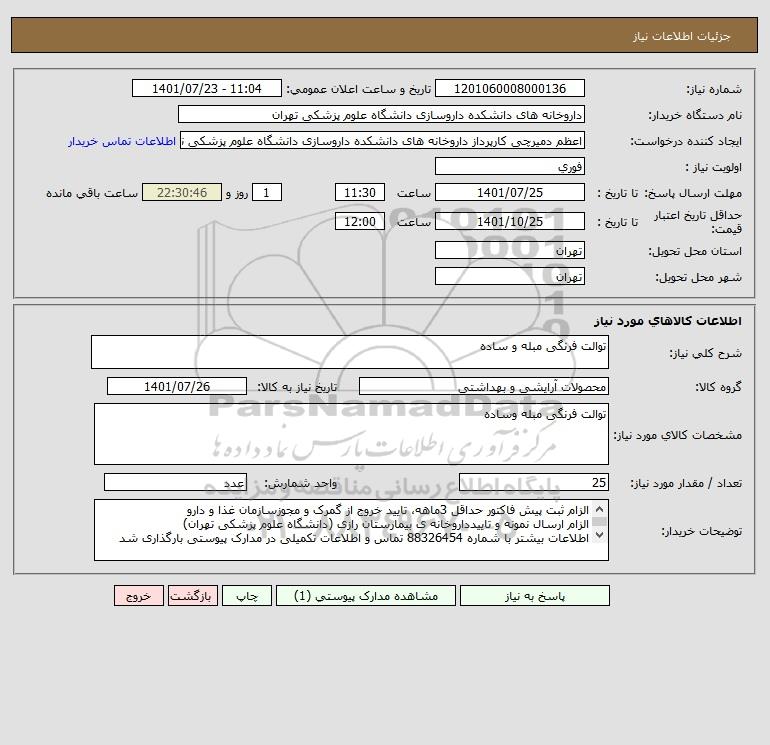
Task: Click the label تعداد / مقدار مورد نیاز
Action: [x=686, y=483]
